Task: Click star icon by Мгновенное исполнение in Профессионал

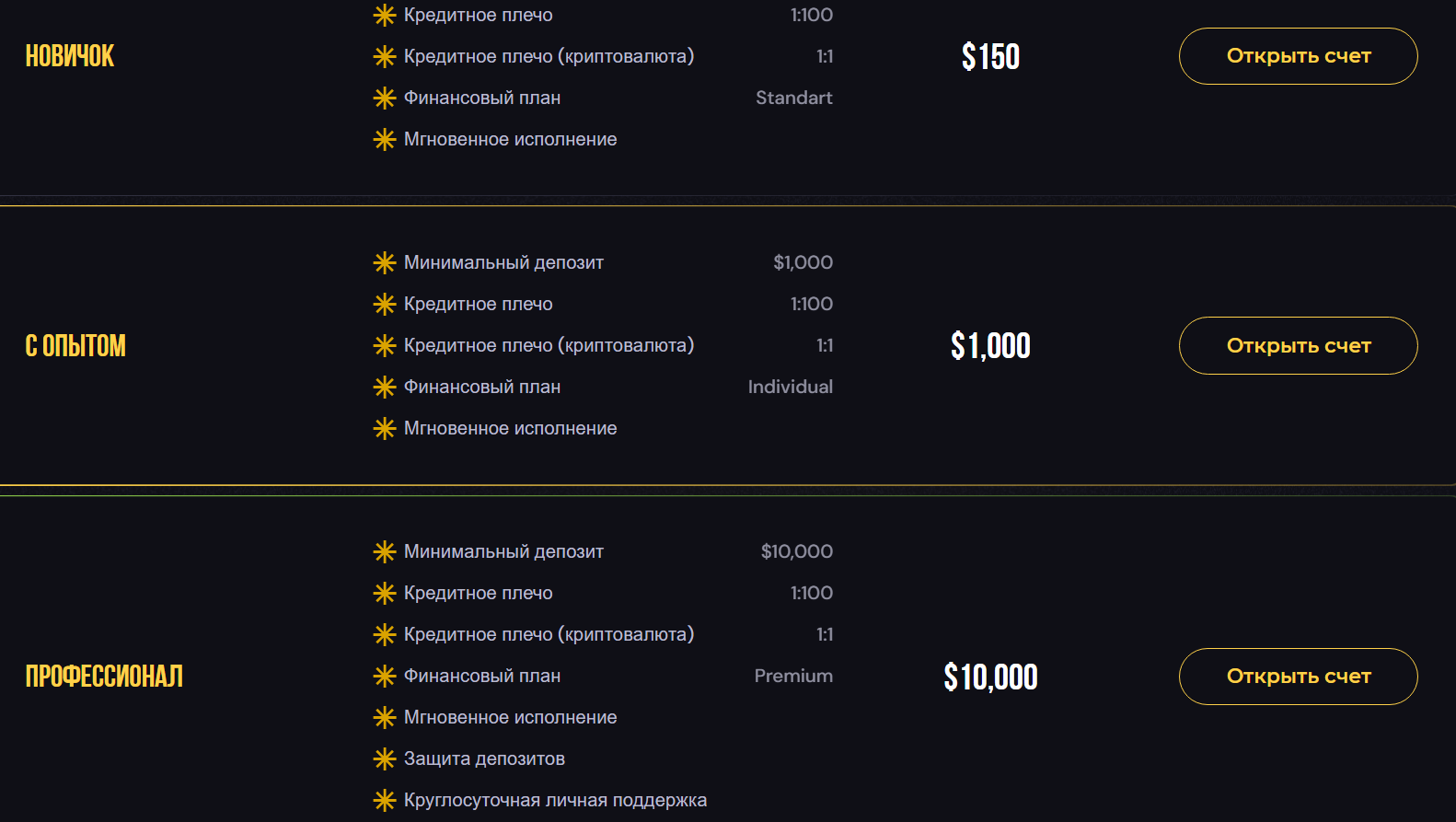Action: (x=385, y=717)
